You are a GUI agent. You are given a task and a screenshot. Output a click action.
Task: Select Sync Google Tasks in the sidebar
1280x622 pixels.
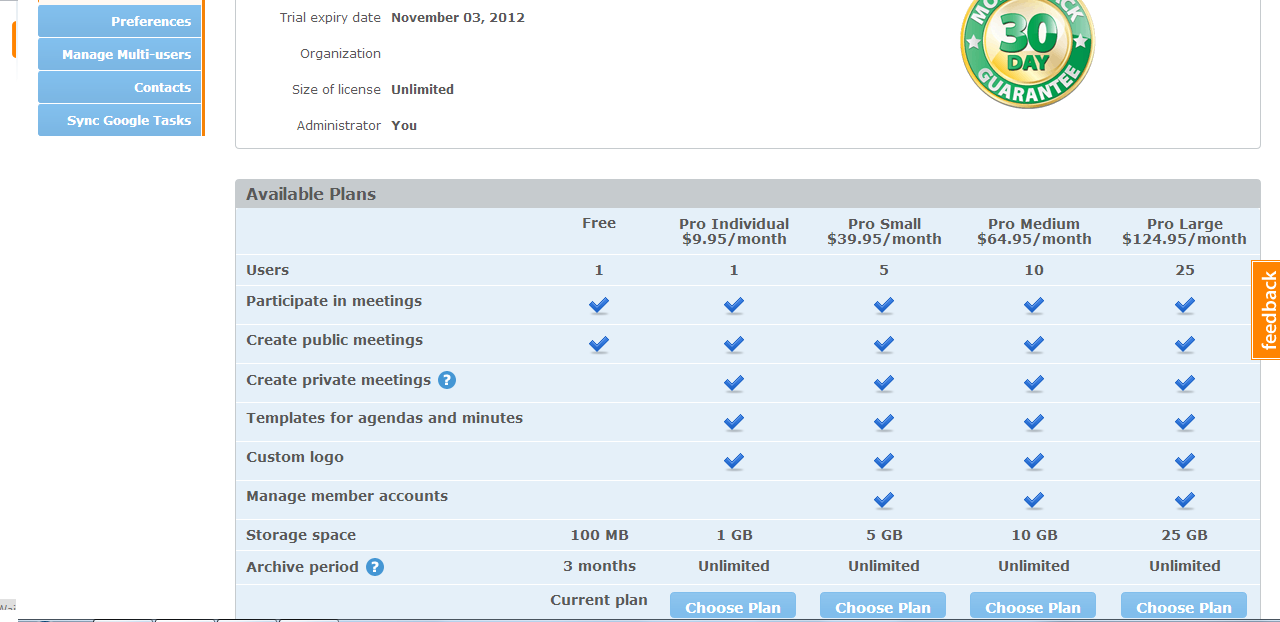pyautogui.click(x=120, y=120)
